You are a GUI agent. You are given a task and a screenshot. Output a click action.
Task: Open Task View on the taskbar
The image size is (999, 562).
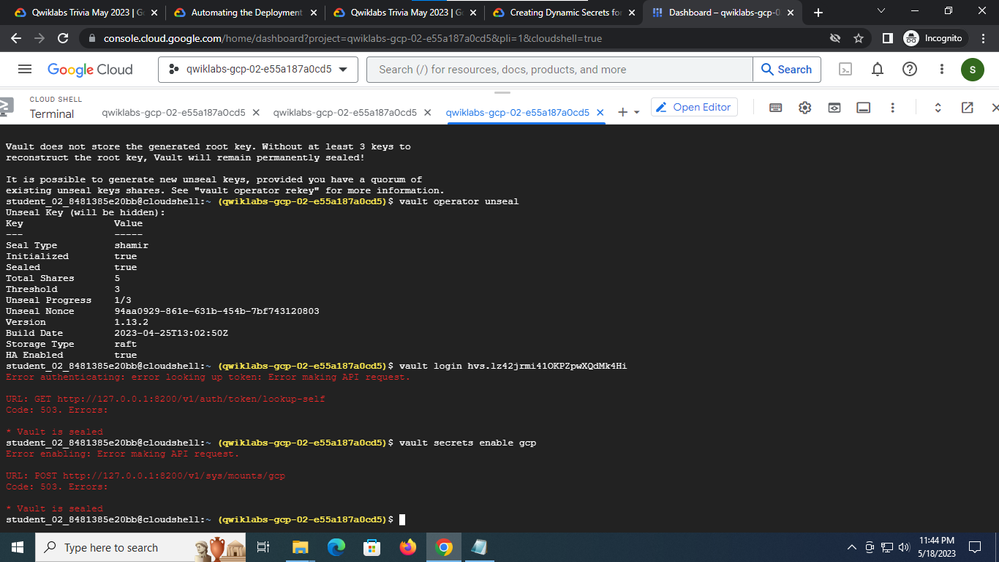[262, 547]
